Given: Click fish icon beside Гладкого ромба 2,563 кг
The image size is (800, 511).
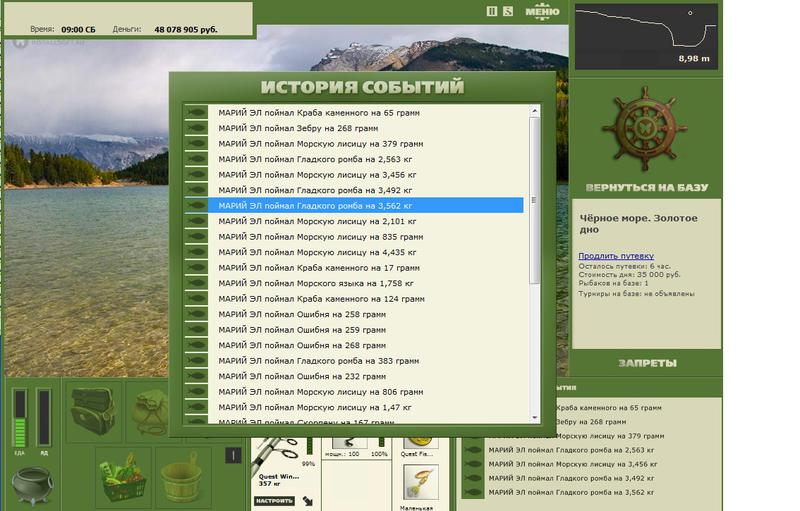Looking at the screenshot, I should (196, 159).
